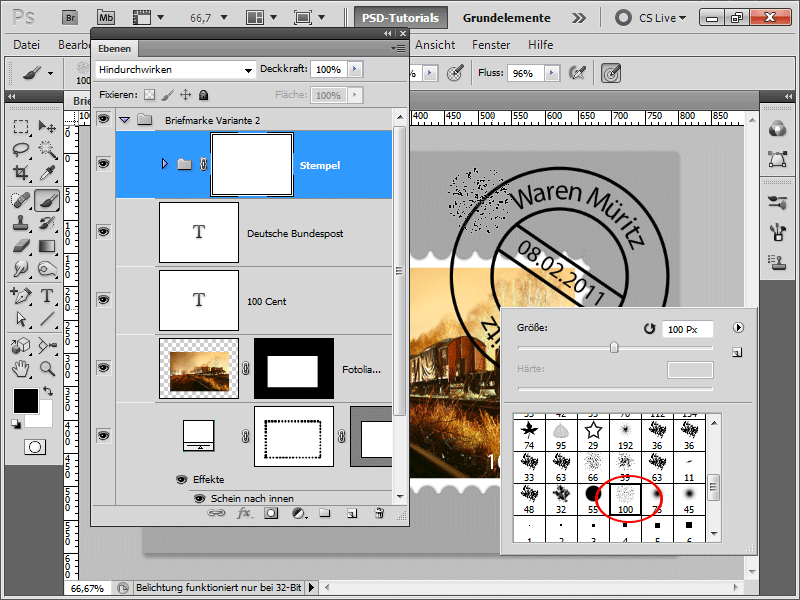
Task: Select the Eraser tool
Action: [21, 246]
